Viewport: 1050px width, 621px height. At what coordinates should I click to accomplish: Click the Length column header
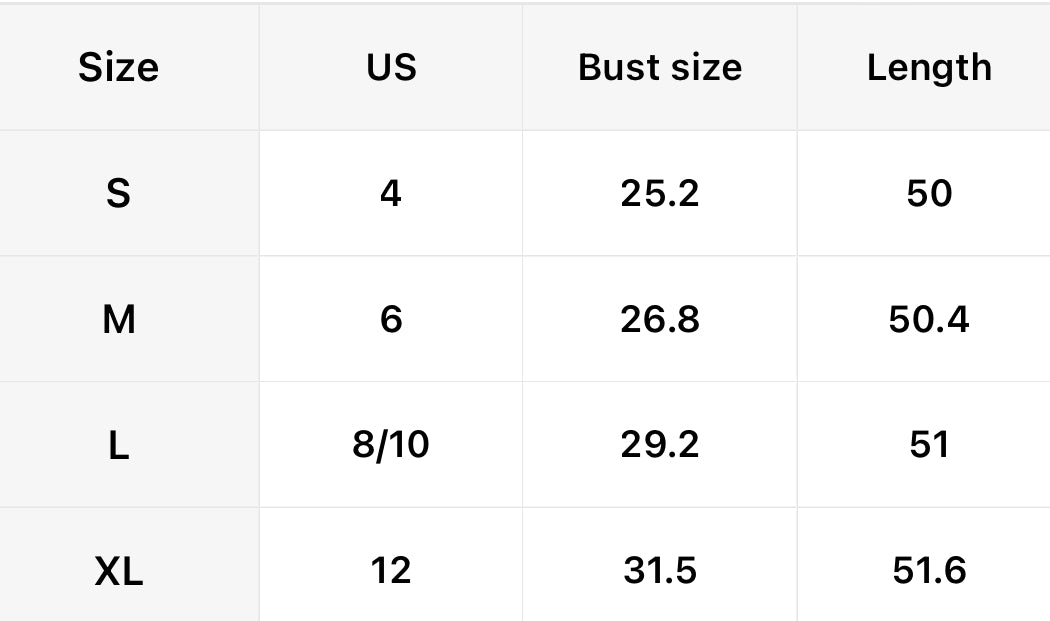(x=929, y=68)
